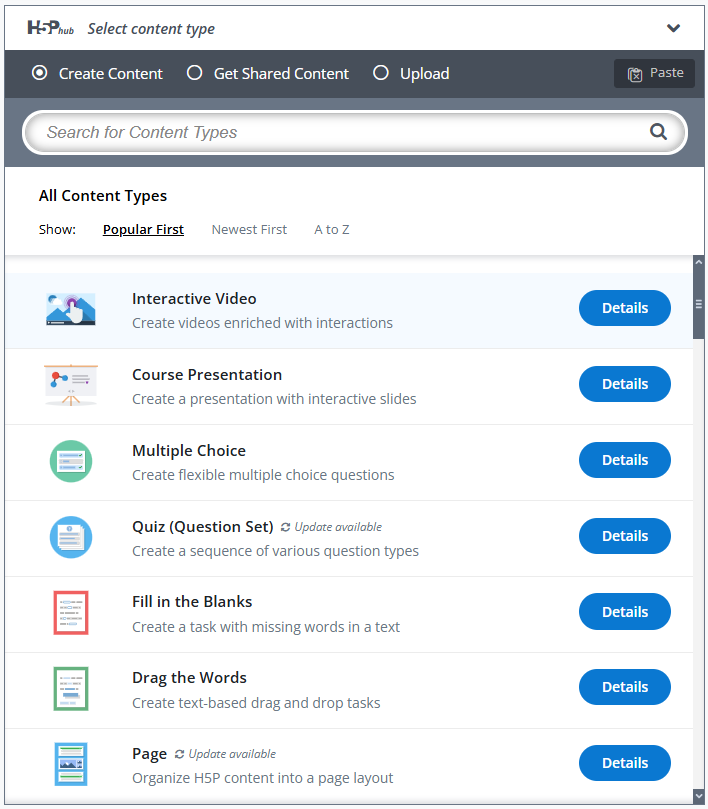Open Details for Interactive Video
708x809 pixels.
[625, 308]
